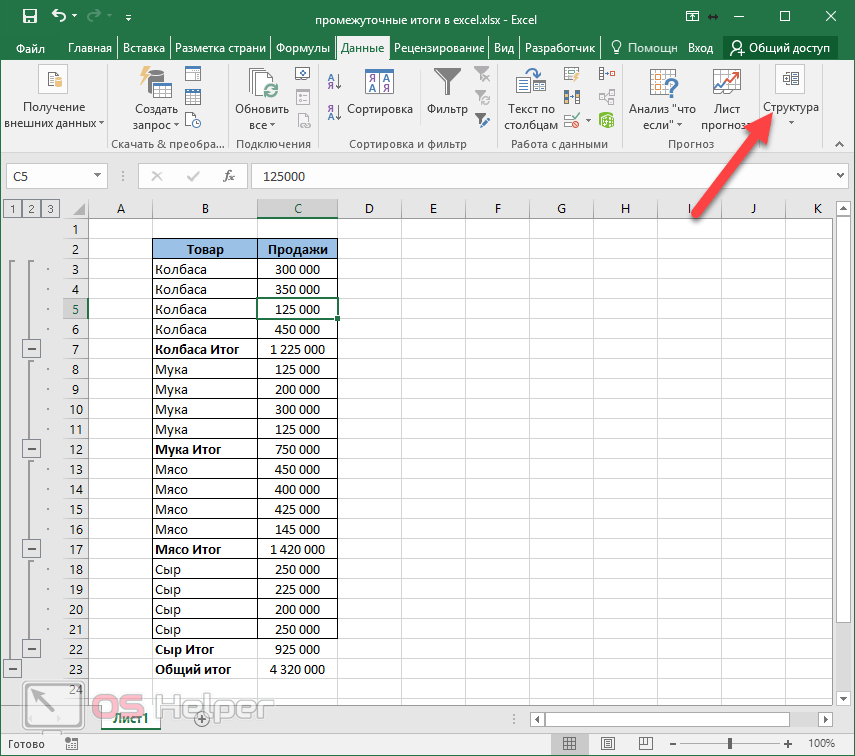Screen dimensions: 855x756
Task: Click the Manage Data Model icon
Action: [606, 120]
